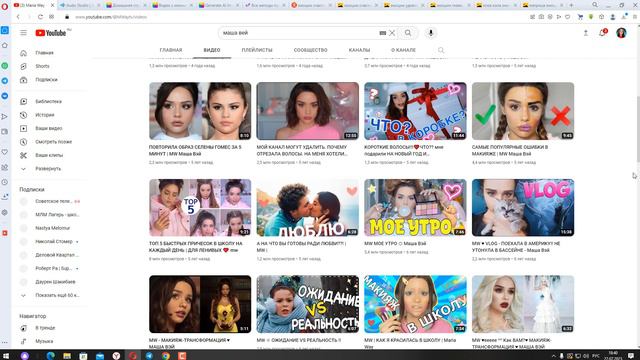
Task: Select the ВИДЕО channel tab
Action: tap(212, 50)
